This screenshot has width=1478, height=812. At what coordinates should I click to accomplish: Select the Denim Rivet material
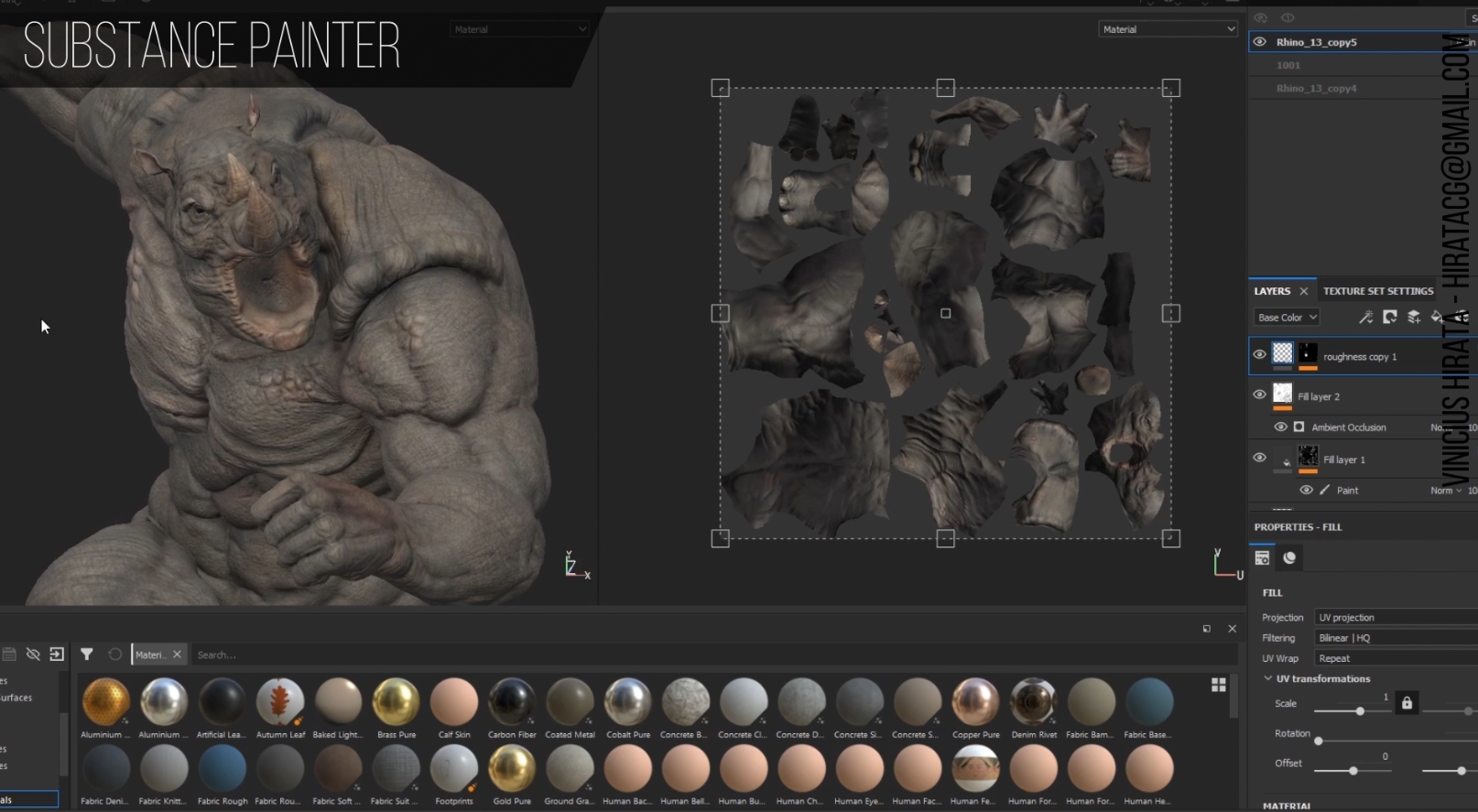point(1033,701)
